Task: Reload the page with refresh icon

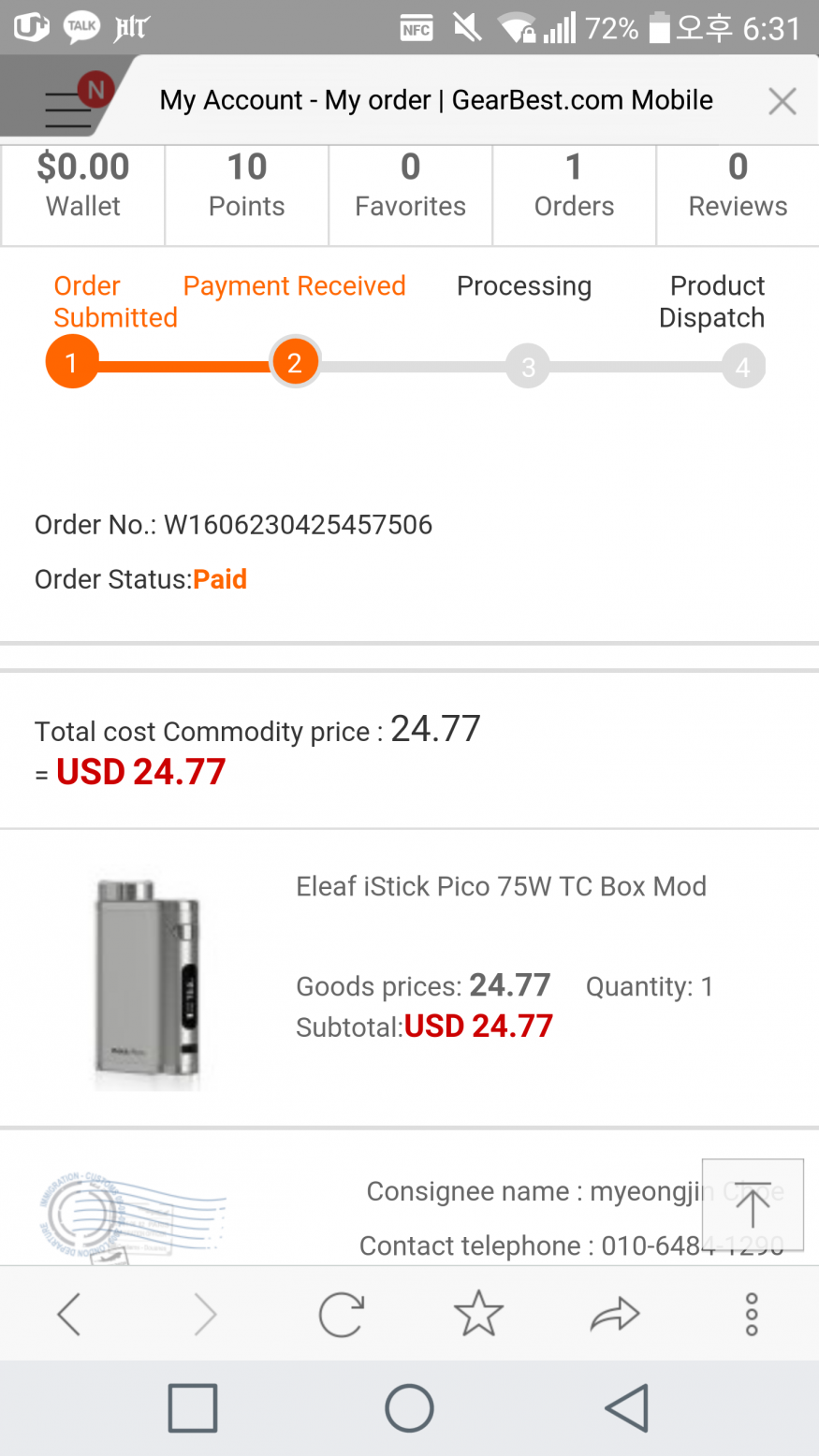Action: (x=341, y=1314)
